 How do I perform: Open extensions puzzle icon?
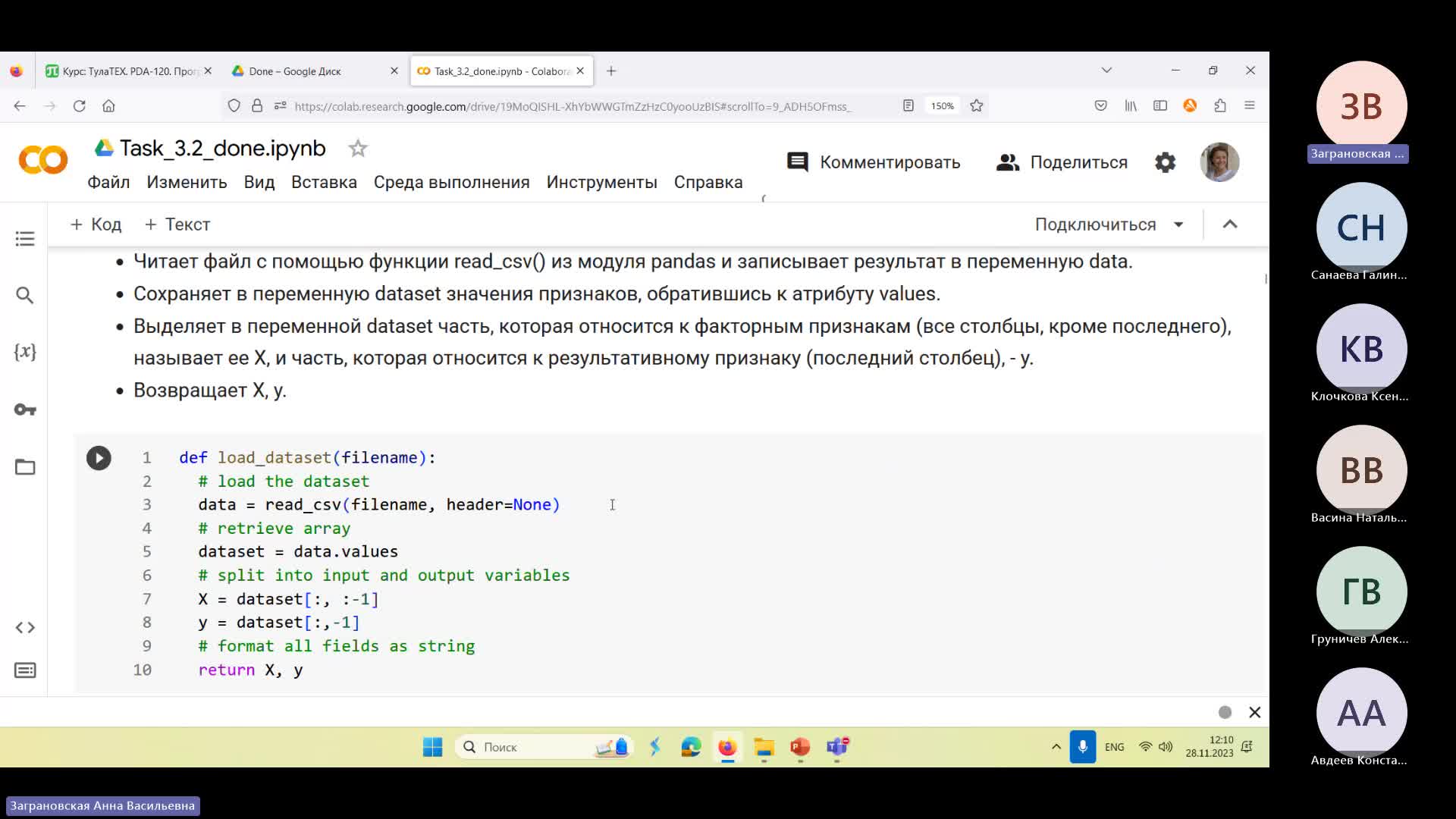pyautogui.click(x=1219, y=106)
